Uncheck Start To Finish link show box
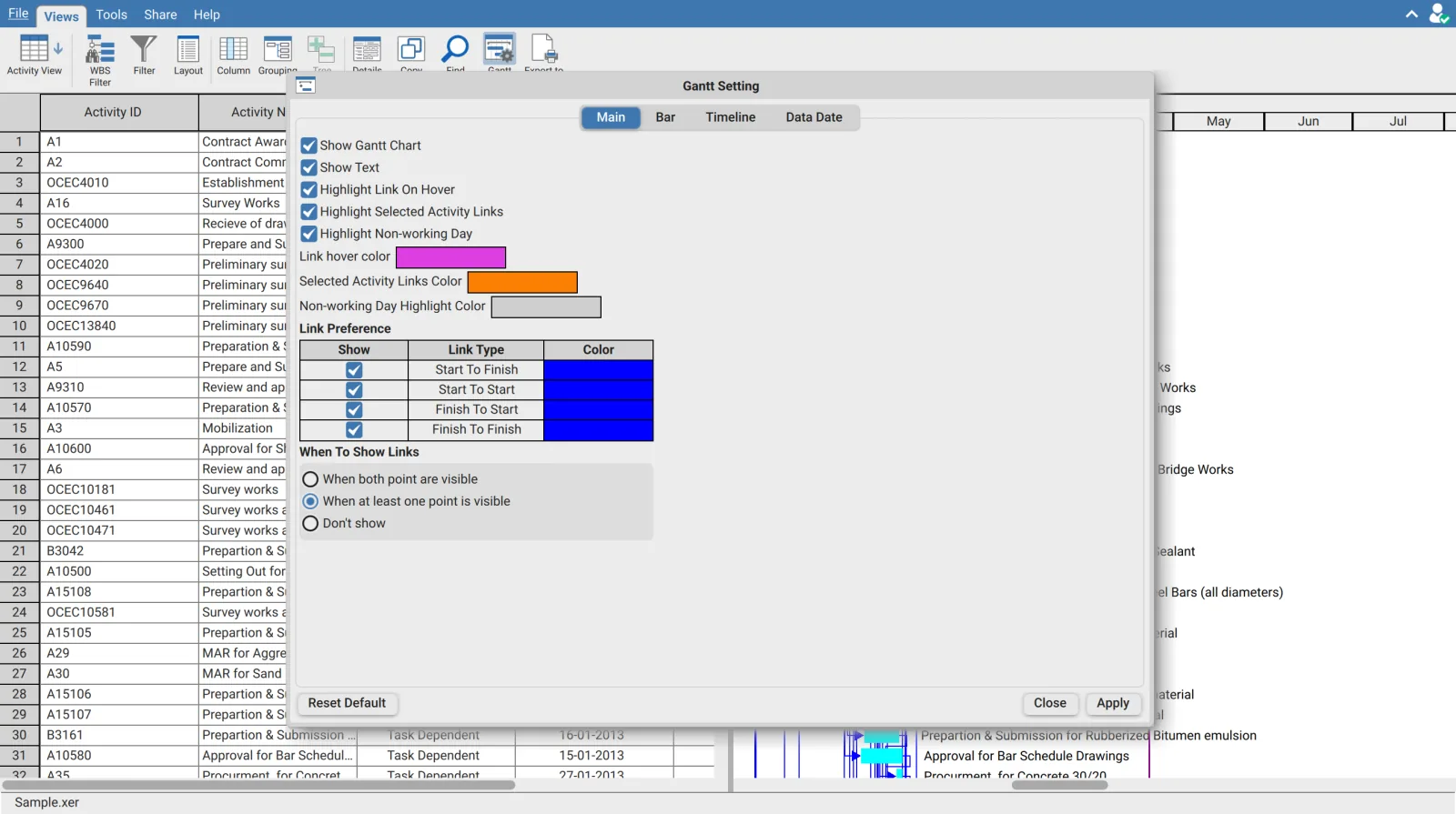 [x=354, y=370]
